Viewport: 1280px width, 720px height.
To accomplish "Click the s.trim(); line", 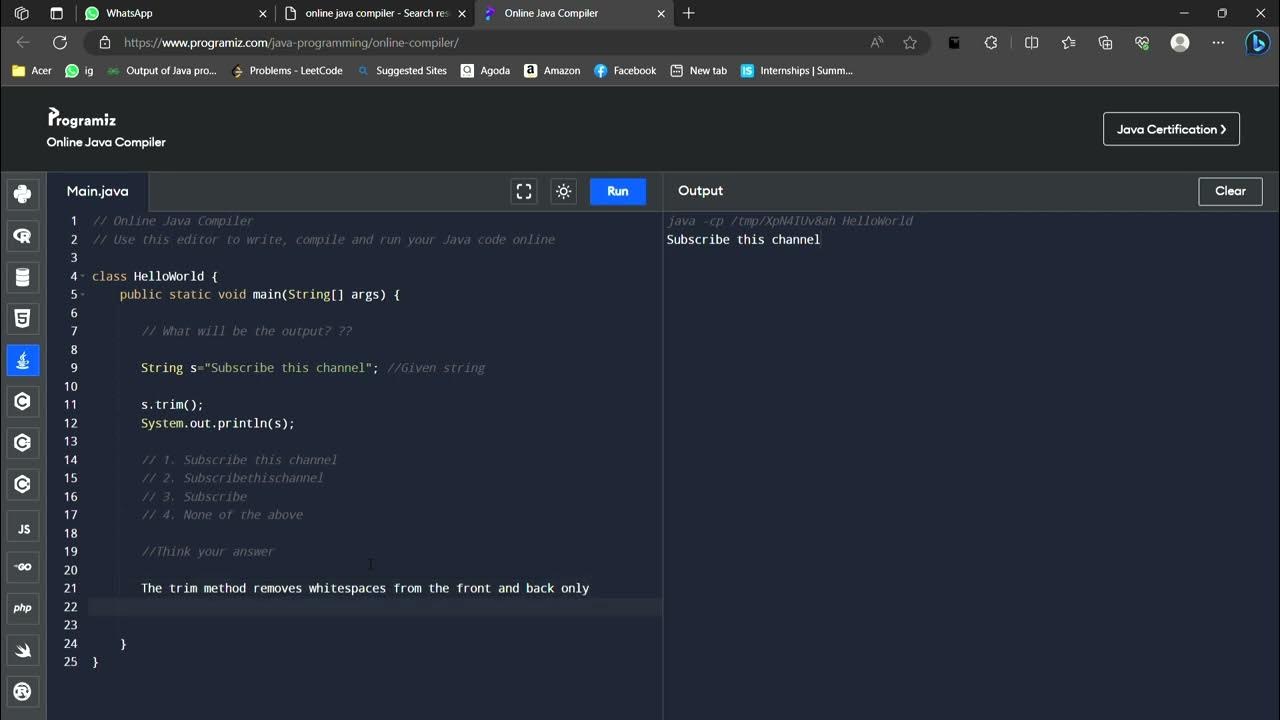I will pos(172,405).
